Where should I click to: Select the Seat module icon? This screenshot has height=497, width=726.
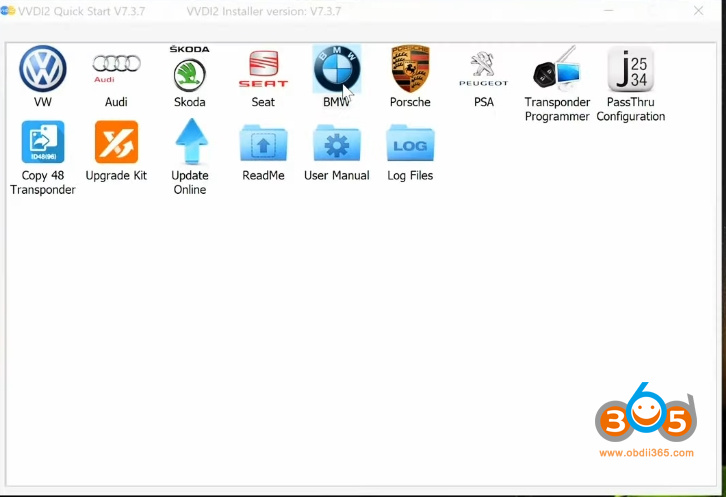(263, 70)
